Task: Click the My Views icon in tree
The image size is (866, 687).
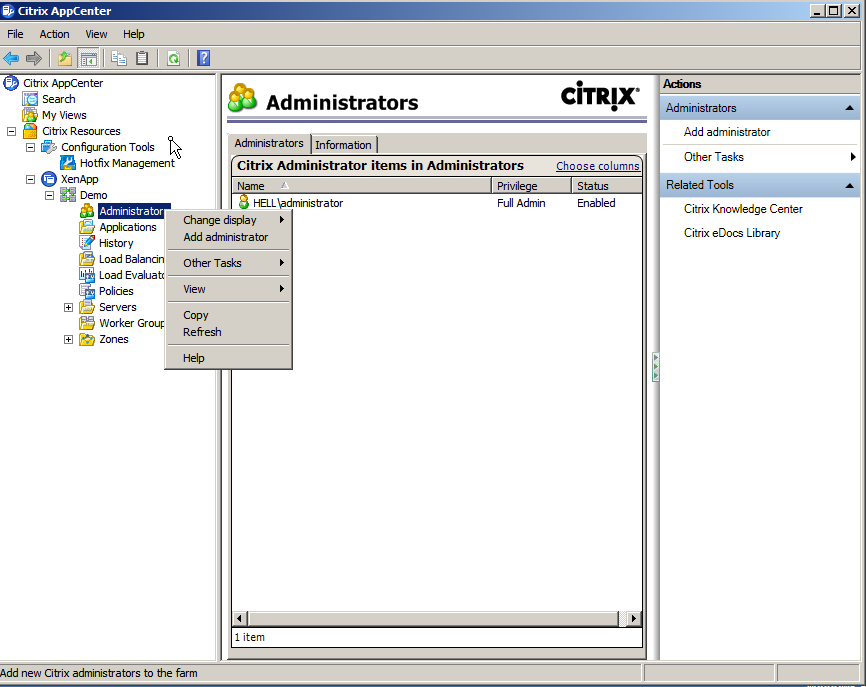Action: click(x=30, y=115)
